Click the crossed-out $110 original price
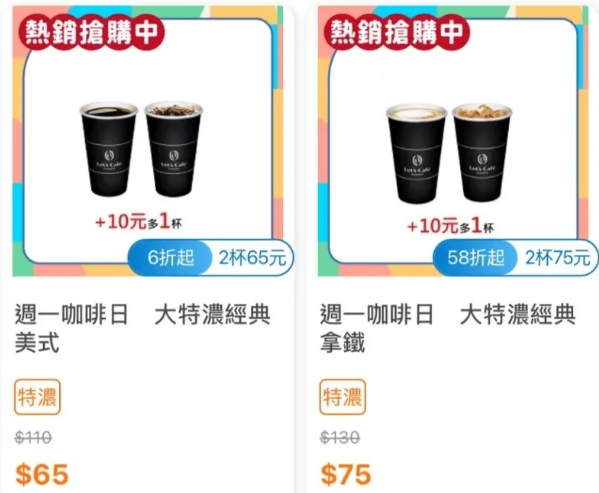The width and height of the screenshot is (599, 493). coord(33,437)
